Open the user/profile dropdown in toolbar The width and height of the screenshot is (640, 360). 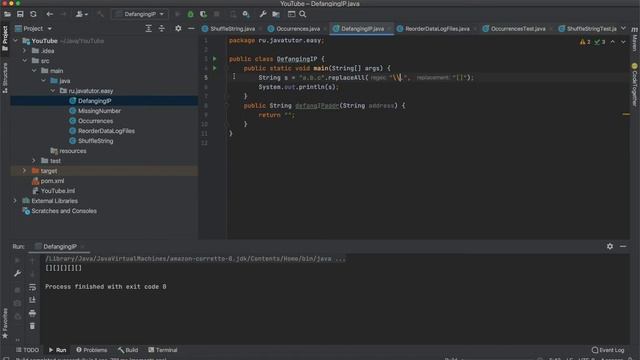coord(81,14)
